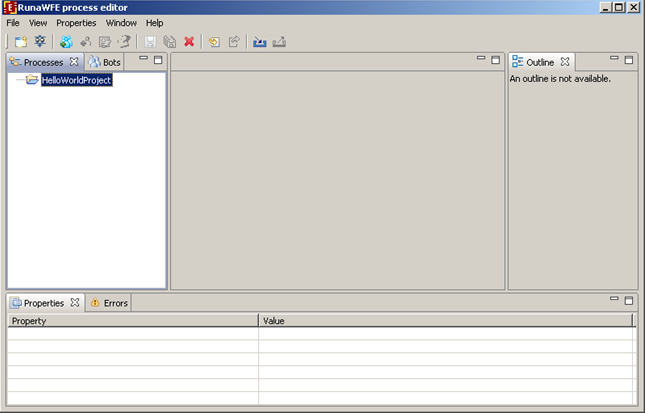Maximize the Outline panel

(x=629, y=60)
